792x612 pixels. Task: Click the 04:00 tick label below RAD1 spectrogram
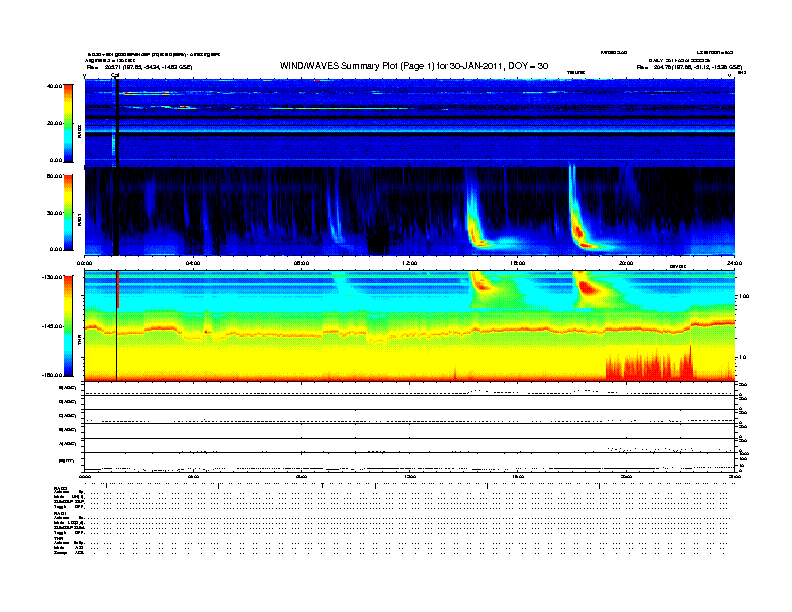pyautogui.click(x=192, y=263)
